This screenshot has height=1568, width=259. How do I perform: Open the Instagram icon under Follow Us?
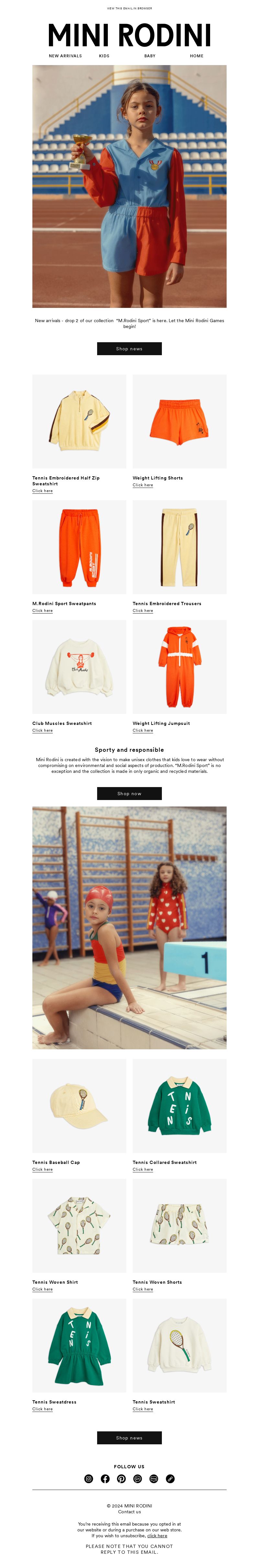point(89,1479)
